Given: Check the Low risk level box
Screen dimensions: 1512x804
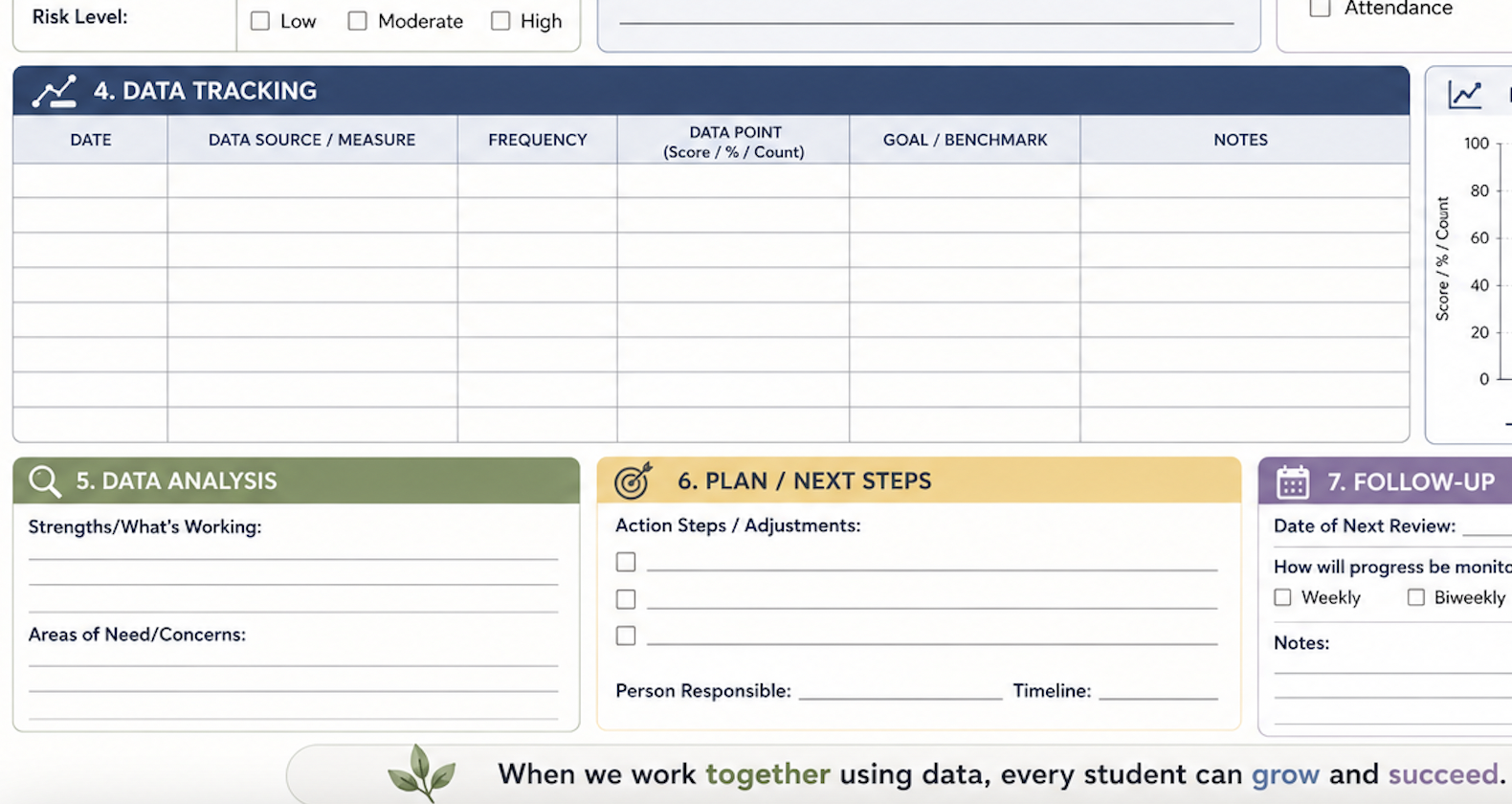Looking at the screenshot, I should 260,21.
